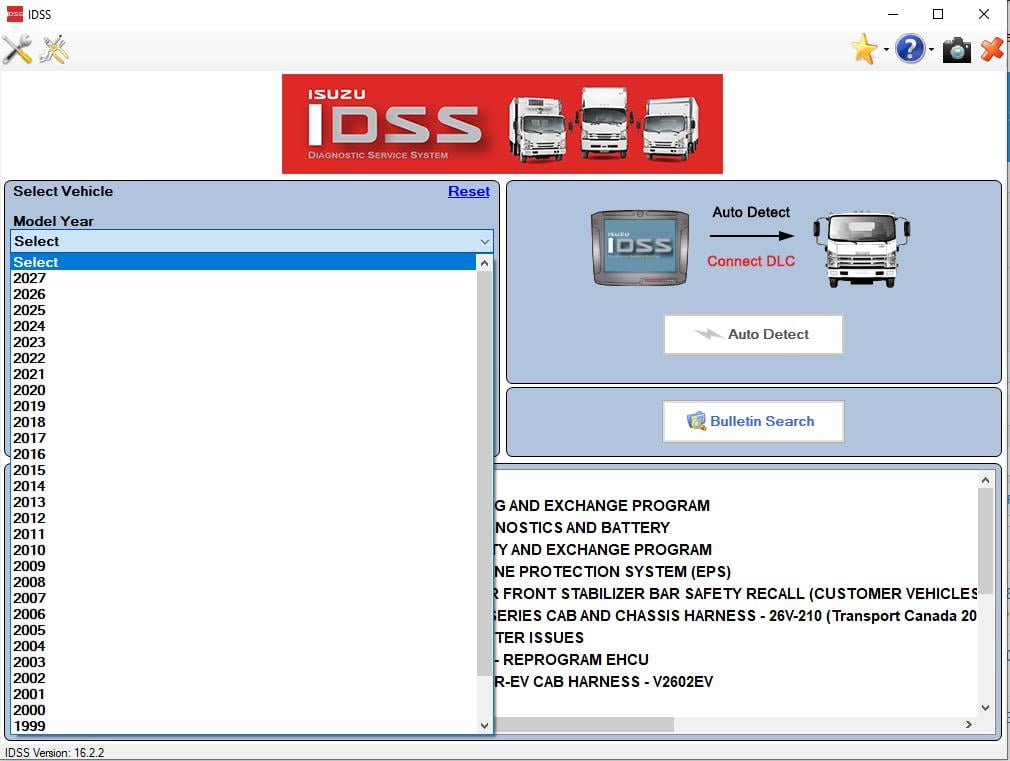Select model year 2009
The width and height of the screenshot is (1010, 761).
pyautogui.click(x=243, y=566)
